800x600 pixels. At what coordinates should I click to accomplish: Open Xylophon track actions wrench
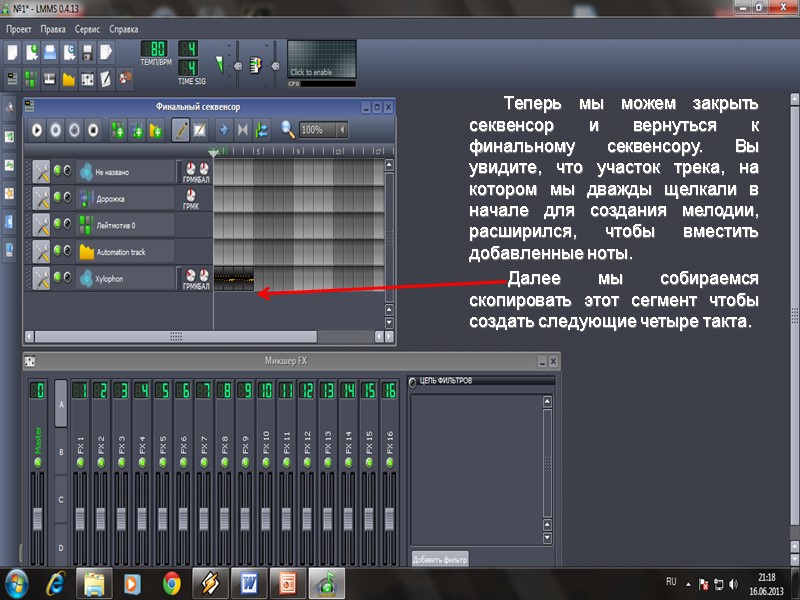pos(41,278)
